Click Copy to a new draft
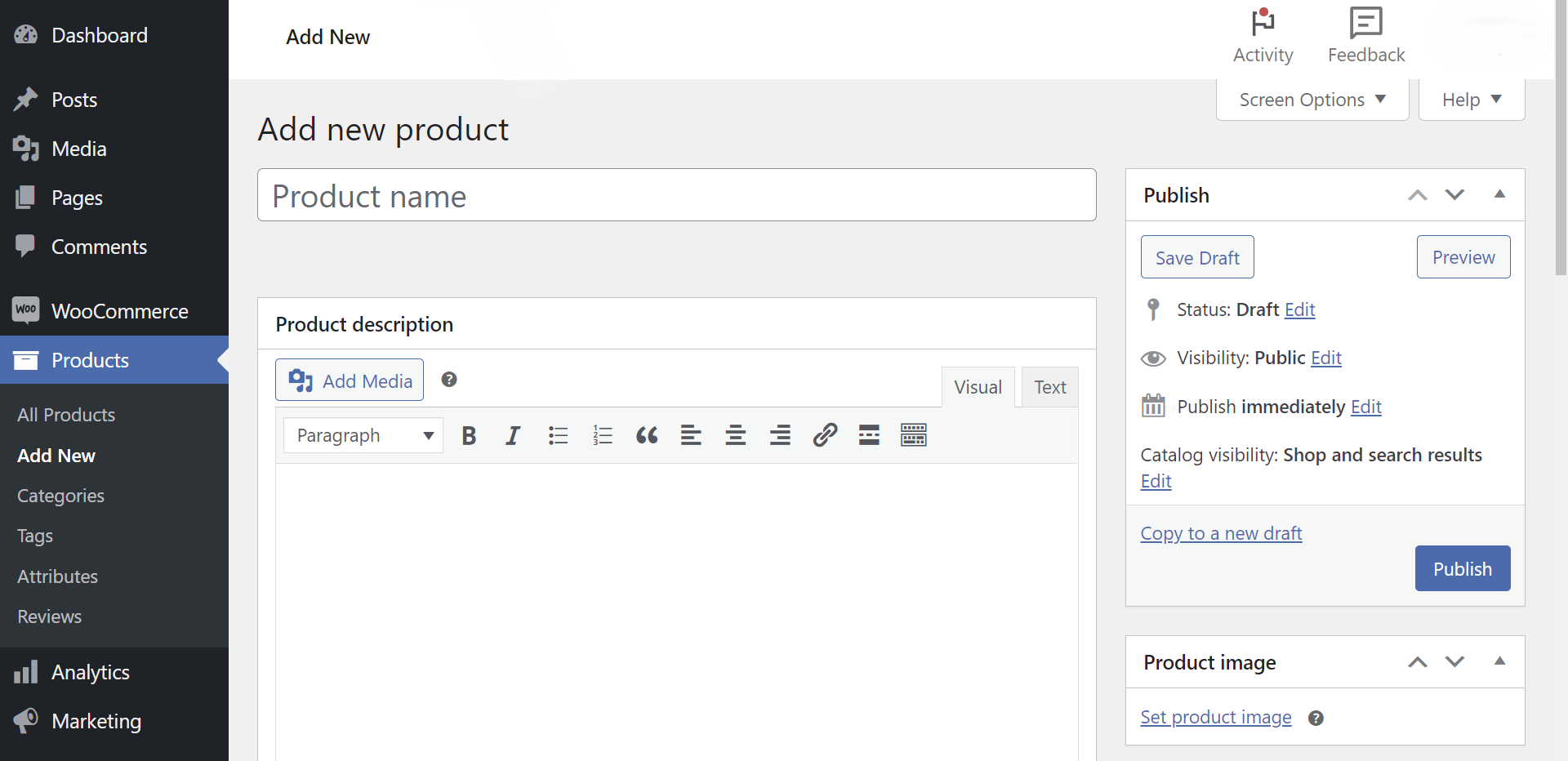 pyautogui.click(x=1221, y=533)
